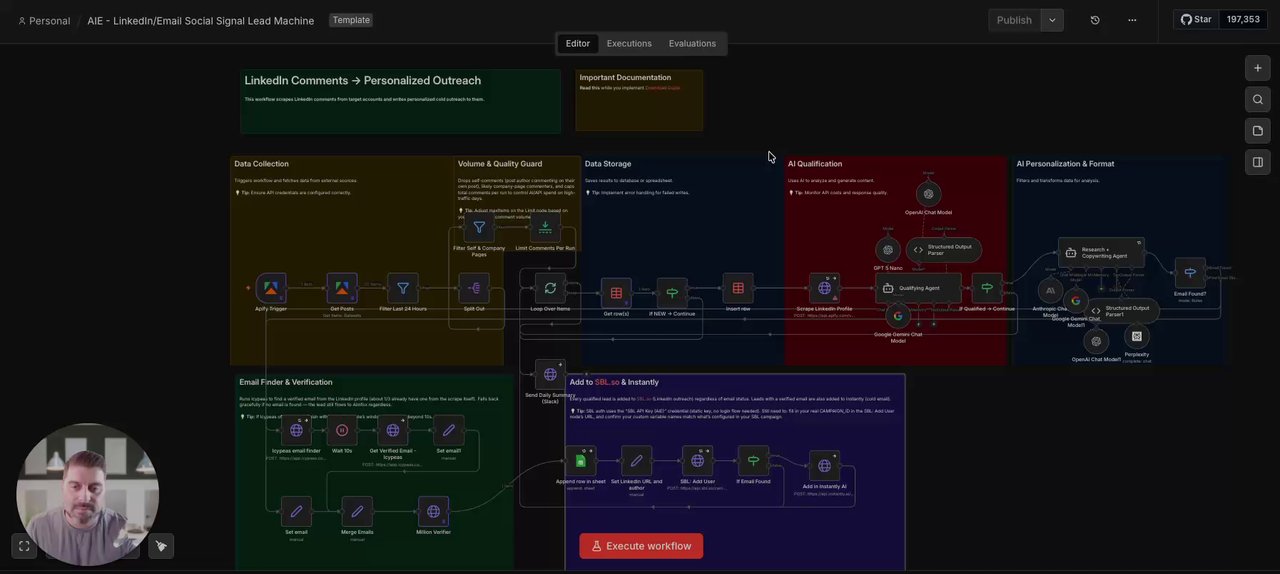Select the LinkedIn Comments → Personalized Outreach note
The height and width of the screenshot is (574, 1280).
400,101
